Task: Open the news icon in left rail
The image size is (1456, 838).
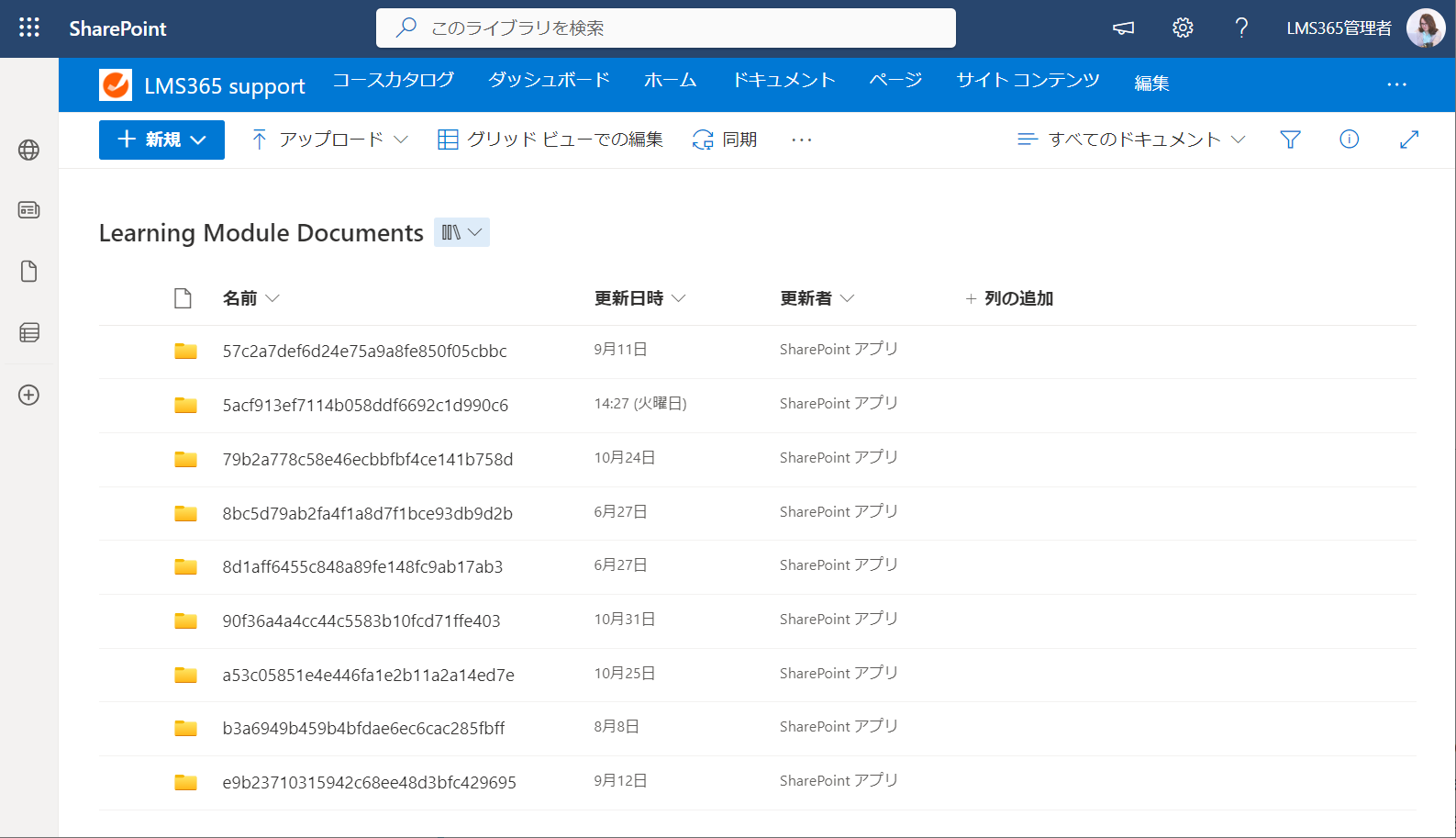Action: click(x=28, y=210)
